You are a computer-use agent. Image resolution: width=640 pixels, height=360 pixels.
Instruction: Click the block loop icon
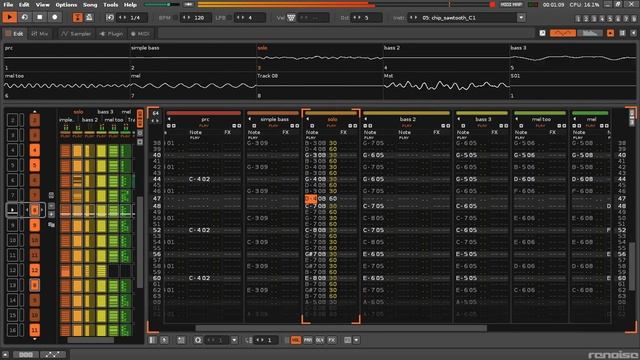click(110, 18)
